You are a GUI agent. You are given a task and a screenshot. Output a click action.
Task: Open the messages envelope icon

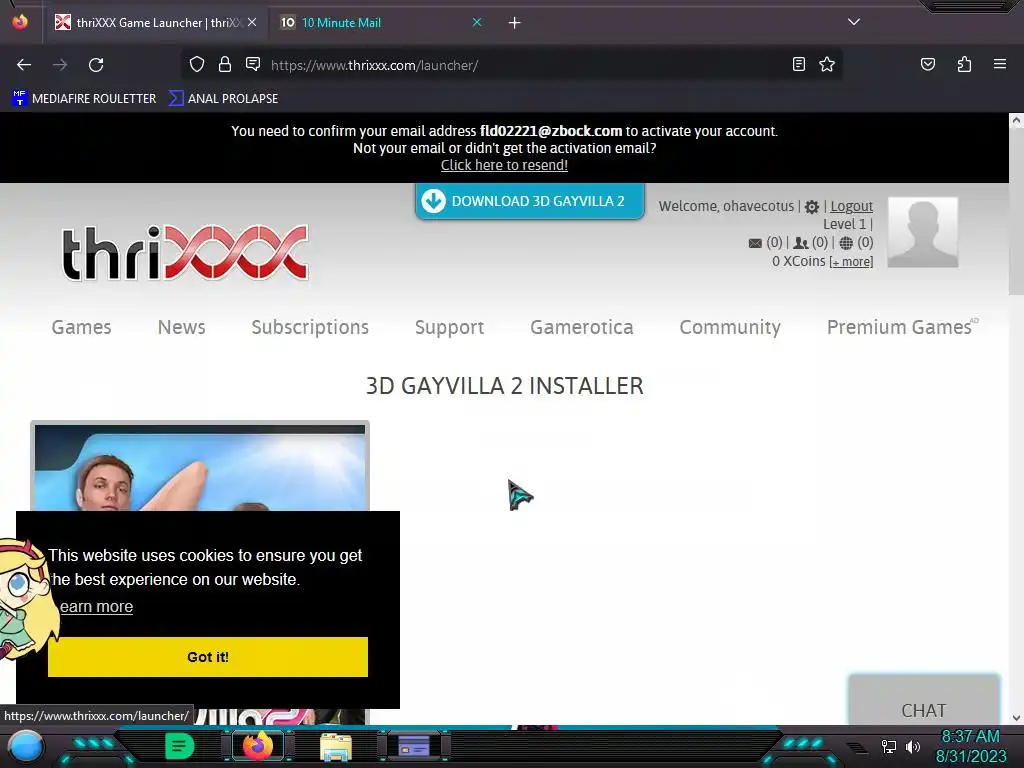click(755, 243)
